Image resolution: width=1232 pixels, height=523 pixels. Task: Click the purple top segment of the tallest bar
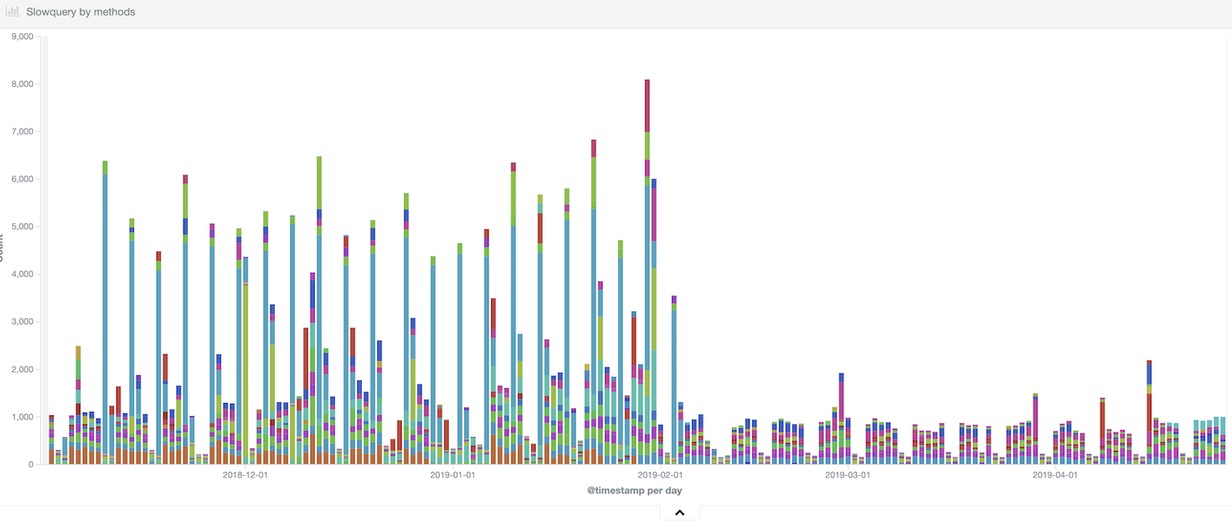647,105
